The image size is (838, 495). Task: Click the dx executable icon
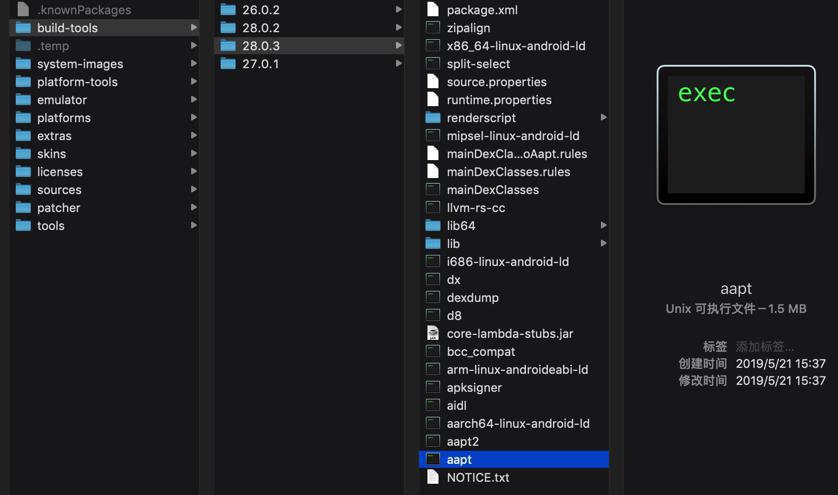pos(433,280)
